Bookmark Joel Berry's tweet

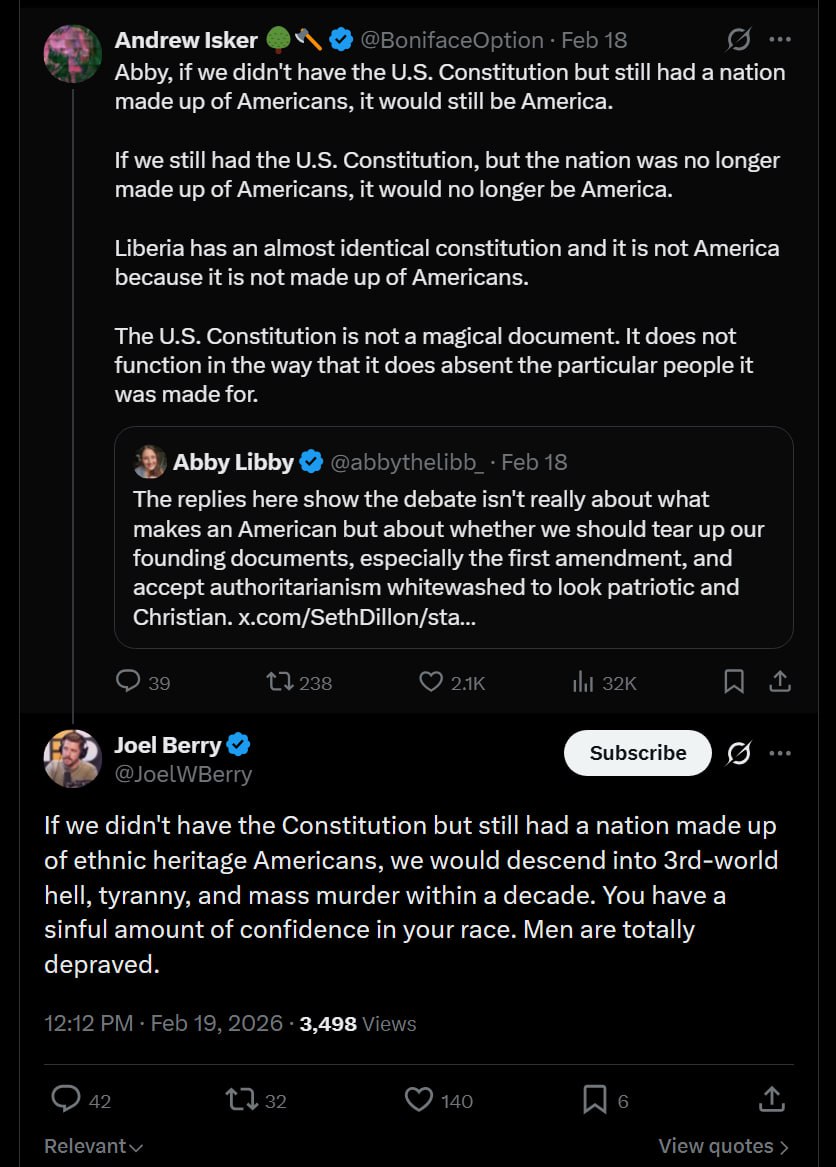[x=595, y=1100]
